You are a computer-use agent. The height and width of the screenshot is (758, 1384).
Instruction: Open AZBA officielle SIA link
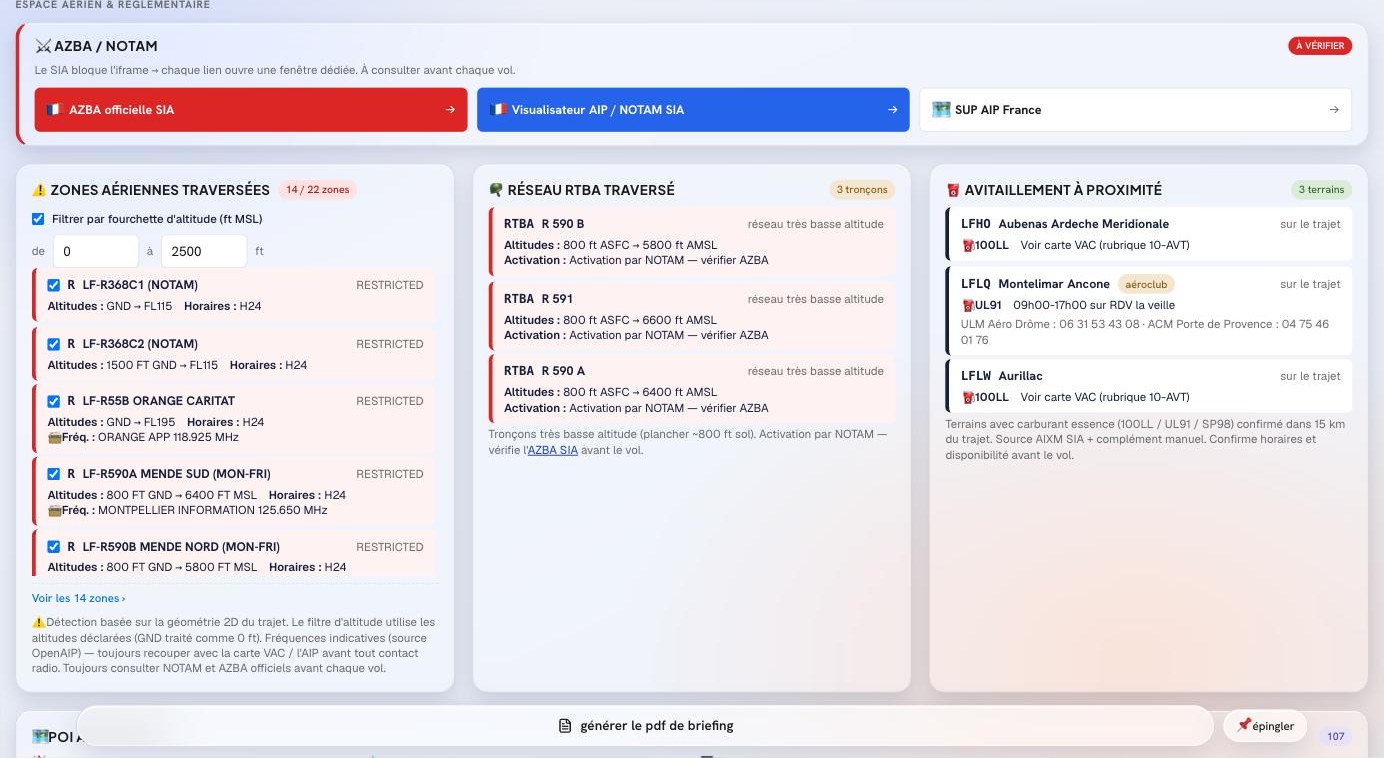251,110
